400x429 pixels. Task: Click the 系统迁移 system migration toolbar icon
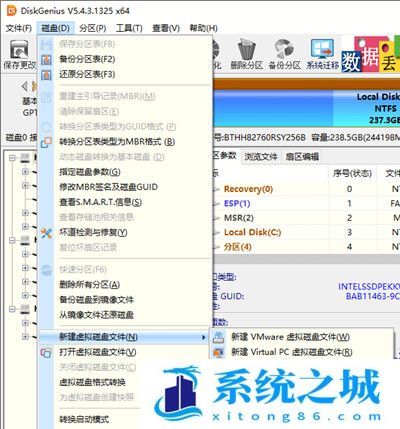pos(322,49)
